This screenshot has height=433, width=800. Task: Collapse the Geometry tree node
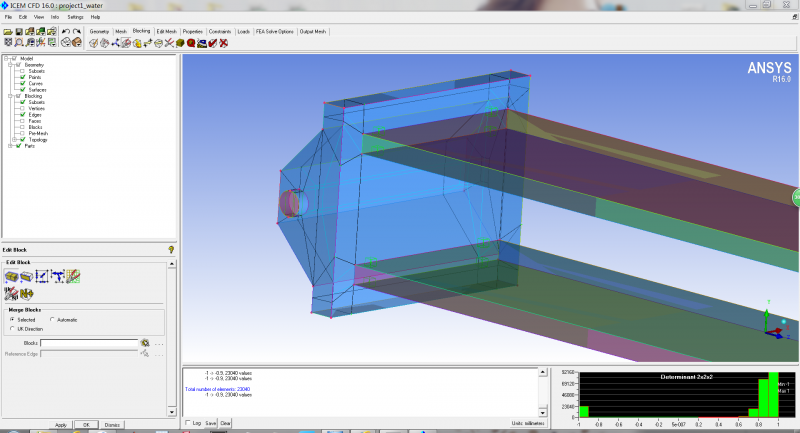[9, 65]
